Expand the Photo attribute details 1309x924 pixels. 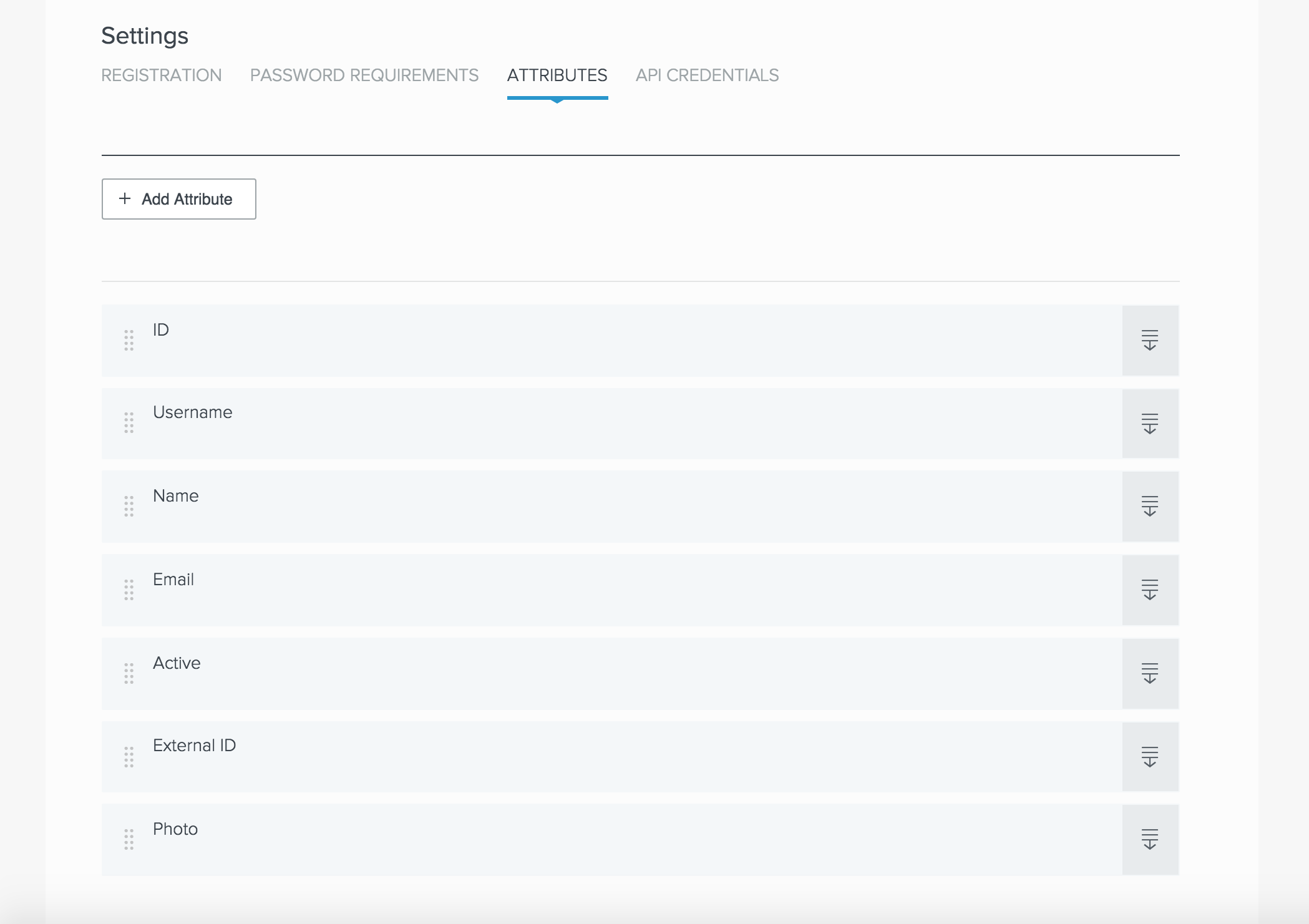[1149, 839]
